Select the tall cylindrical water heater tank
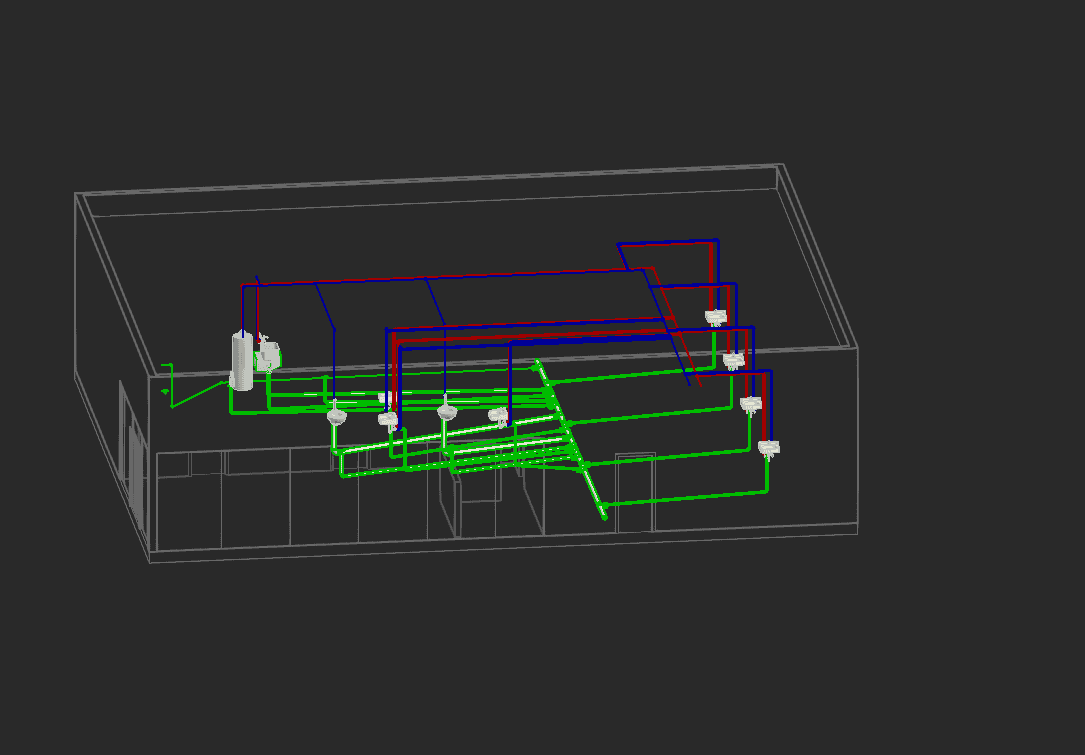The height and width of the screenshot is (755, 1085). click(241, 360)
